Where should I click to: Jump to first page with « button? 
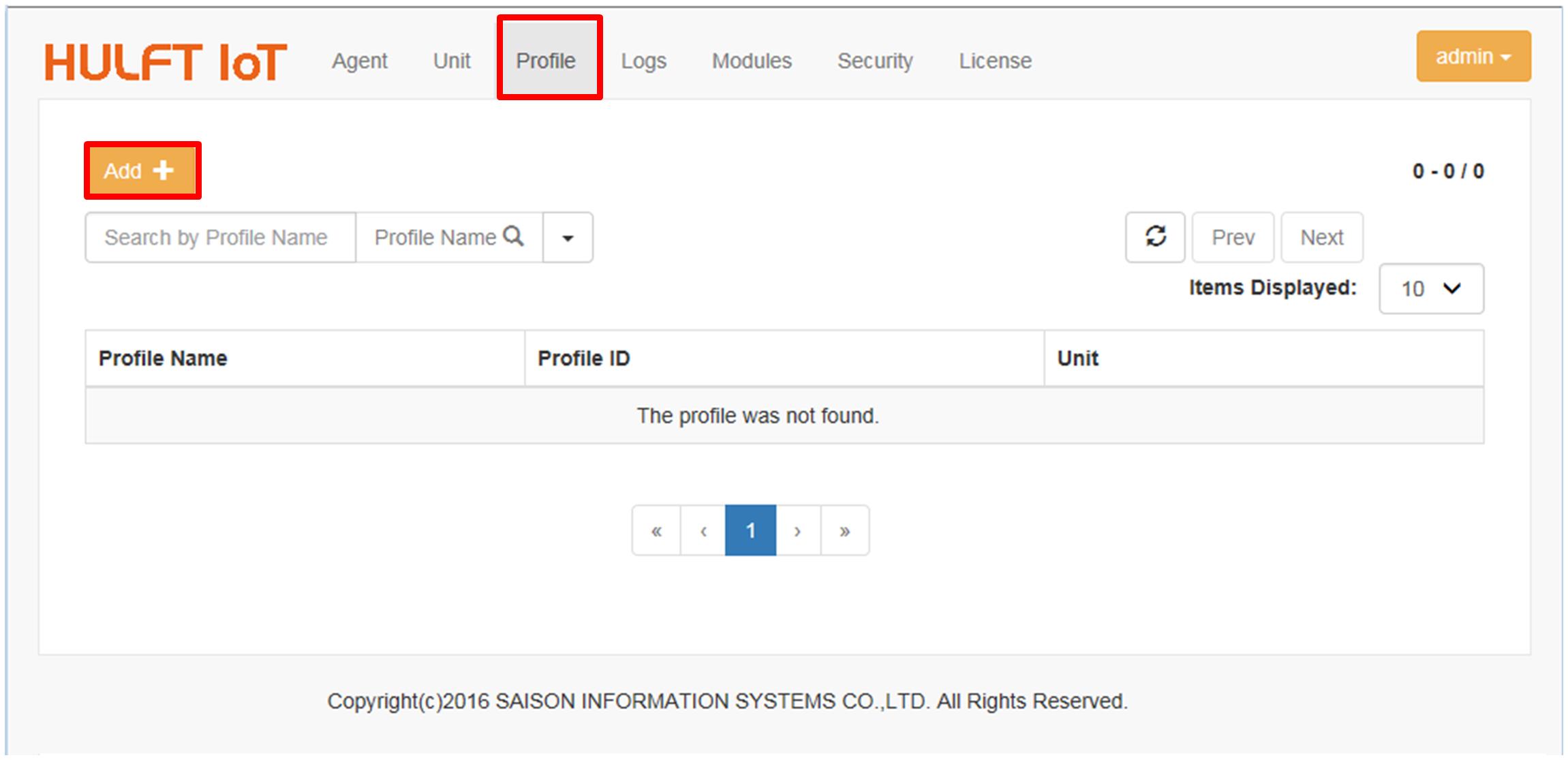(656, 530)
